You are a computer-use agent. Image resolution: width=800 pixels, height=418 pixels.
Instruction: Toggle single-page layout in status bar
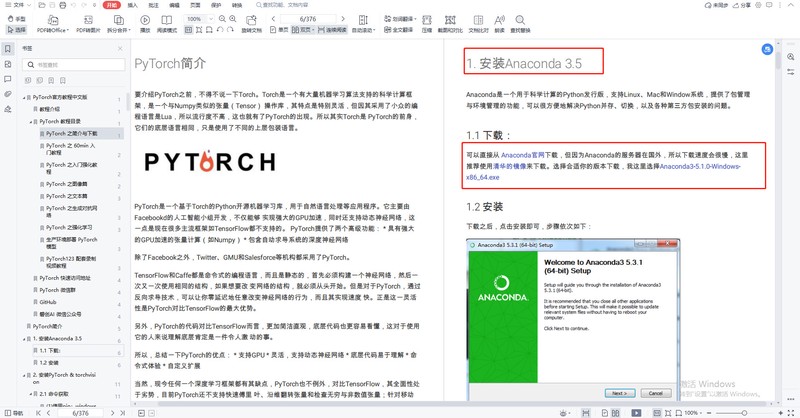tap(605, 413)
